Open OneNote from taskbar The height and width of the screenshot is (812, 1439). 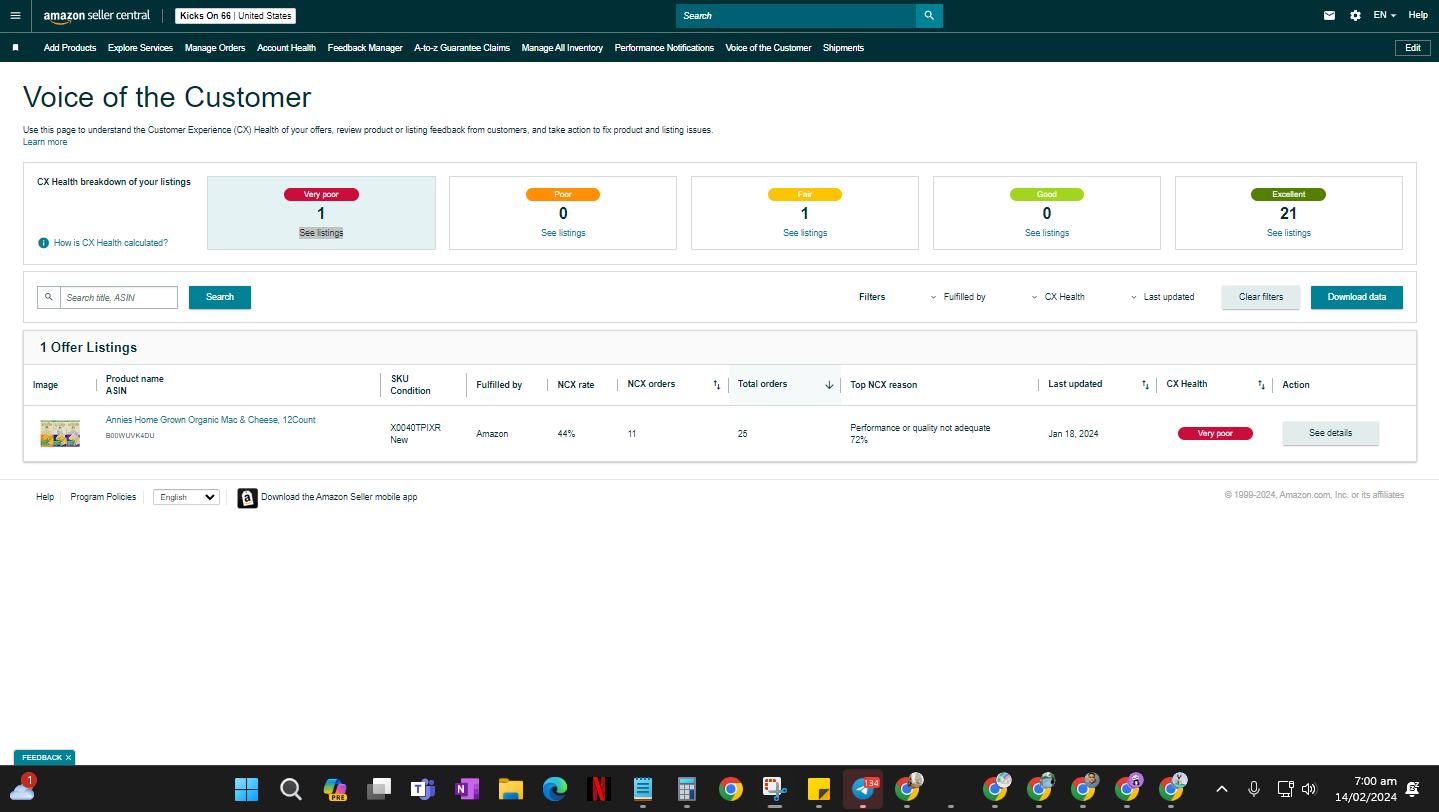[466, 790]
